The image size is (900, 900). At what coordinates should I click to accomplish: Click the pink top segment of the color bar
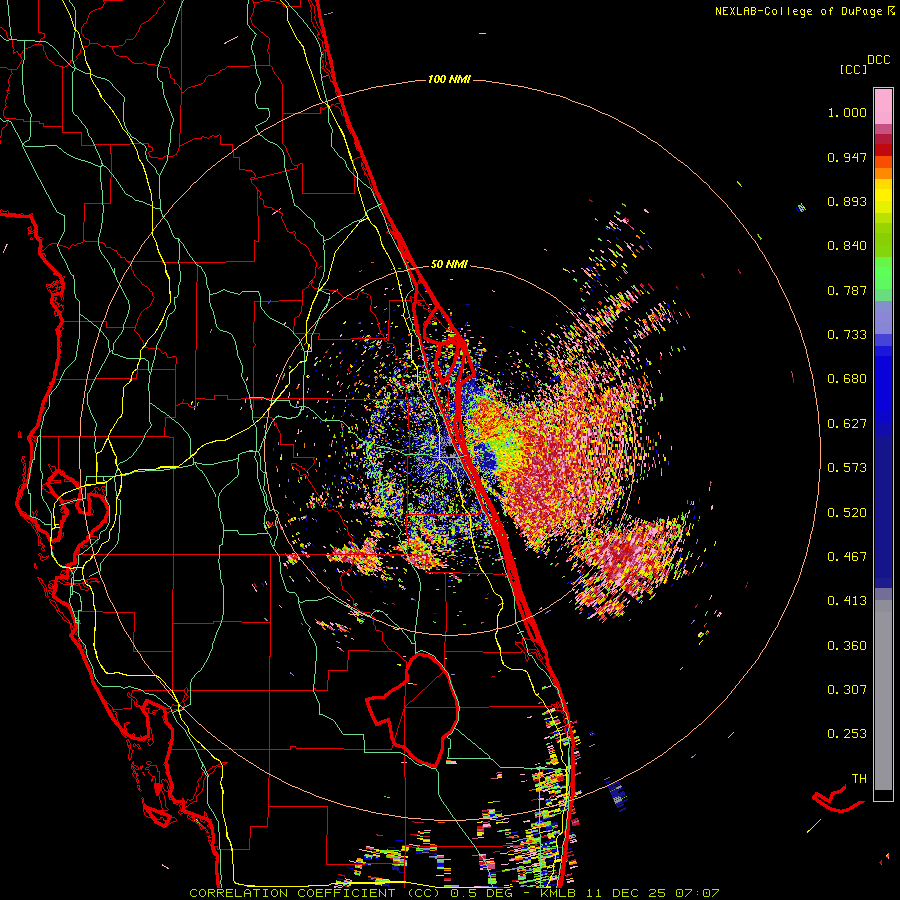coord(883,107)
